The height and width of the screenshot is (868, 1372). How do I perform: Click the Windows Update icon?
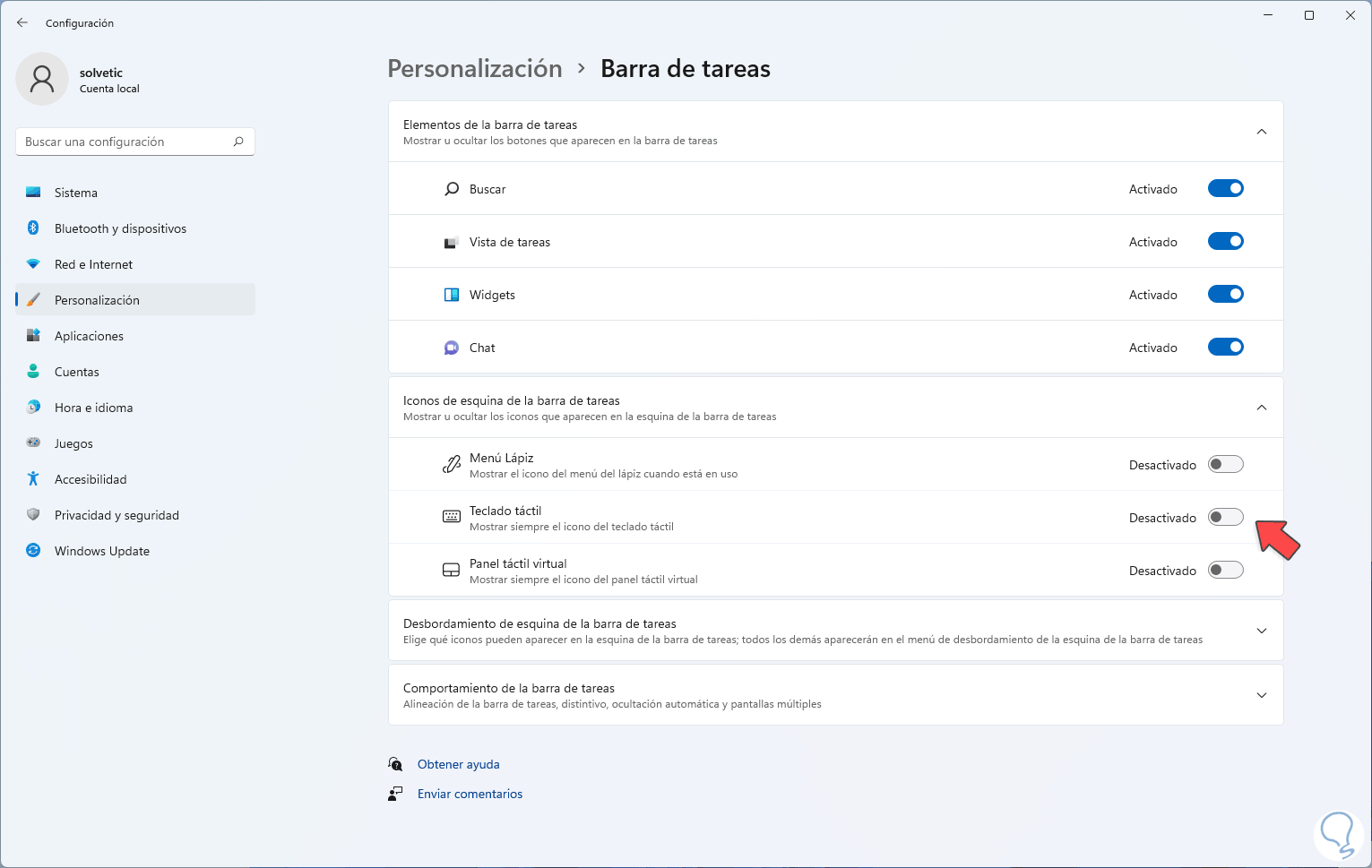(33, 551)
